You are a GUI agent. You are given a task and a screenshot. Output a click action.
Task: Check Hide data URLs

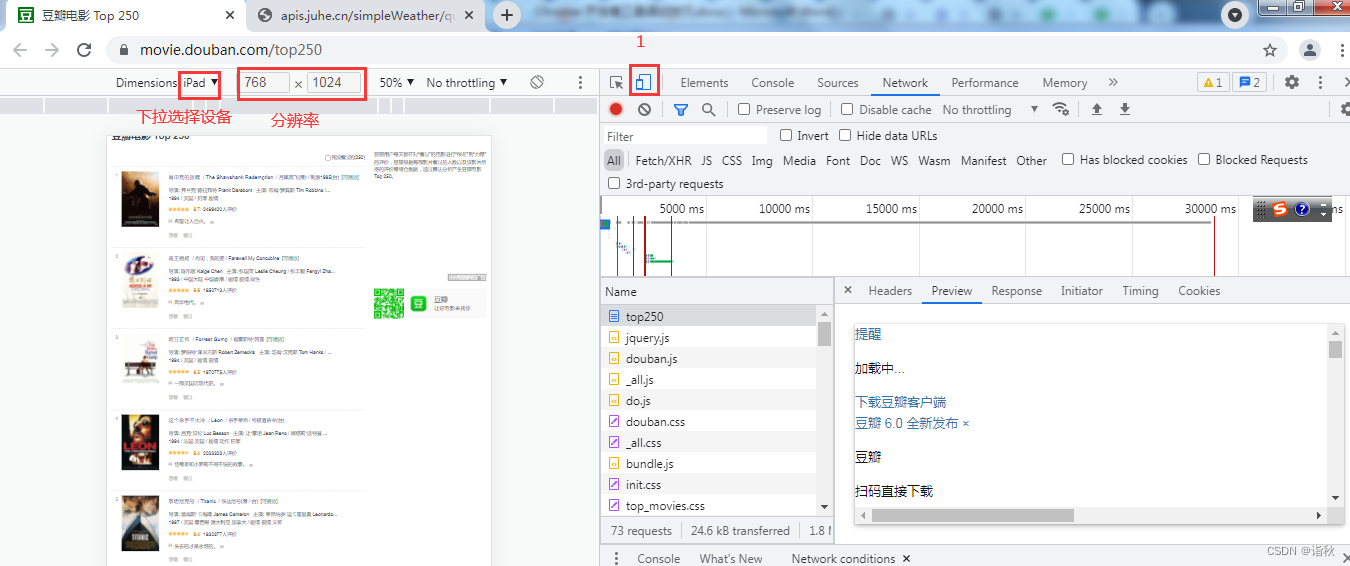pyautogui.click(x=845, y=135)
